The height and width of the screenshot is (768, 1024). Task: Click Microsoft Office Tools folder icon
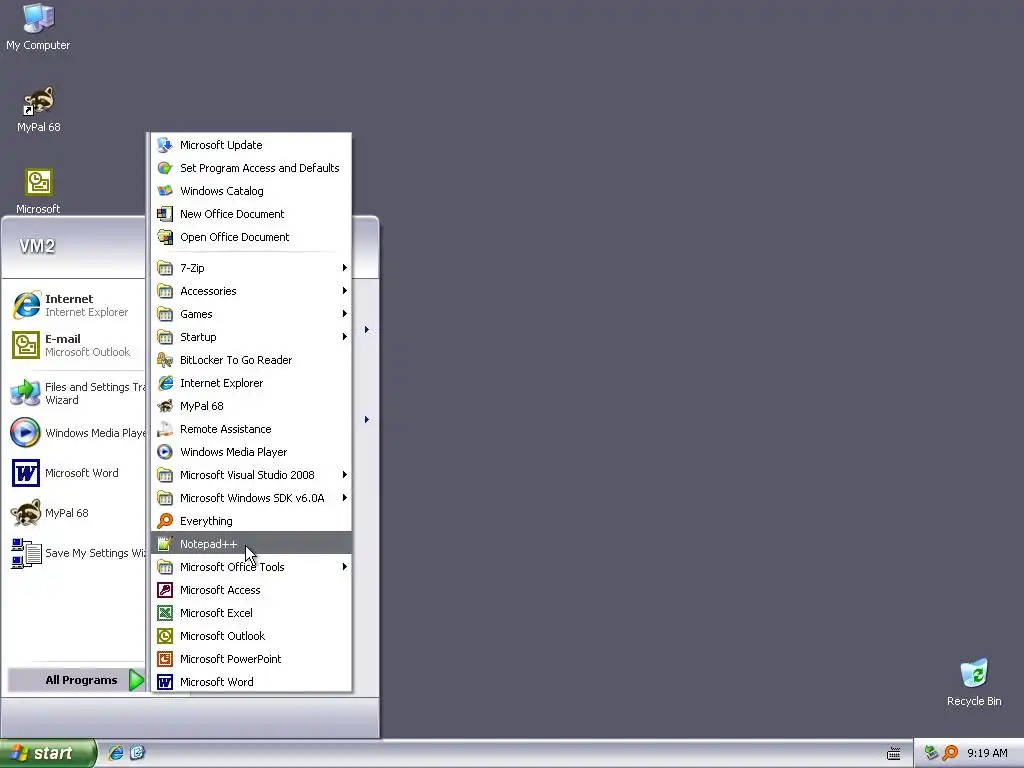tap(165, 567)
